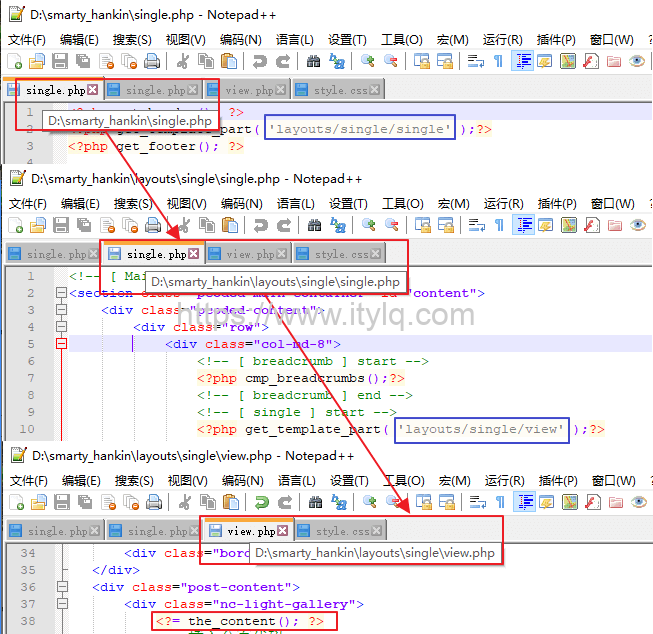The image size is (653, 634).
Task: Collapse the fold marker on line 36
Action: coord(61,587)
